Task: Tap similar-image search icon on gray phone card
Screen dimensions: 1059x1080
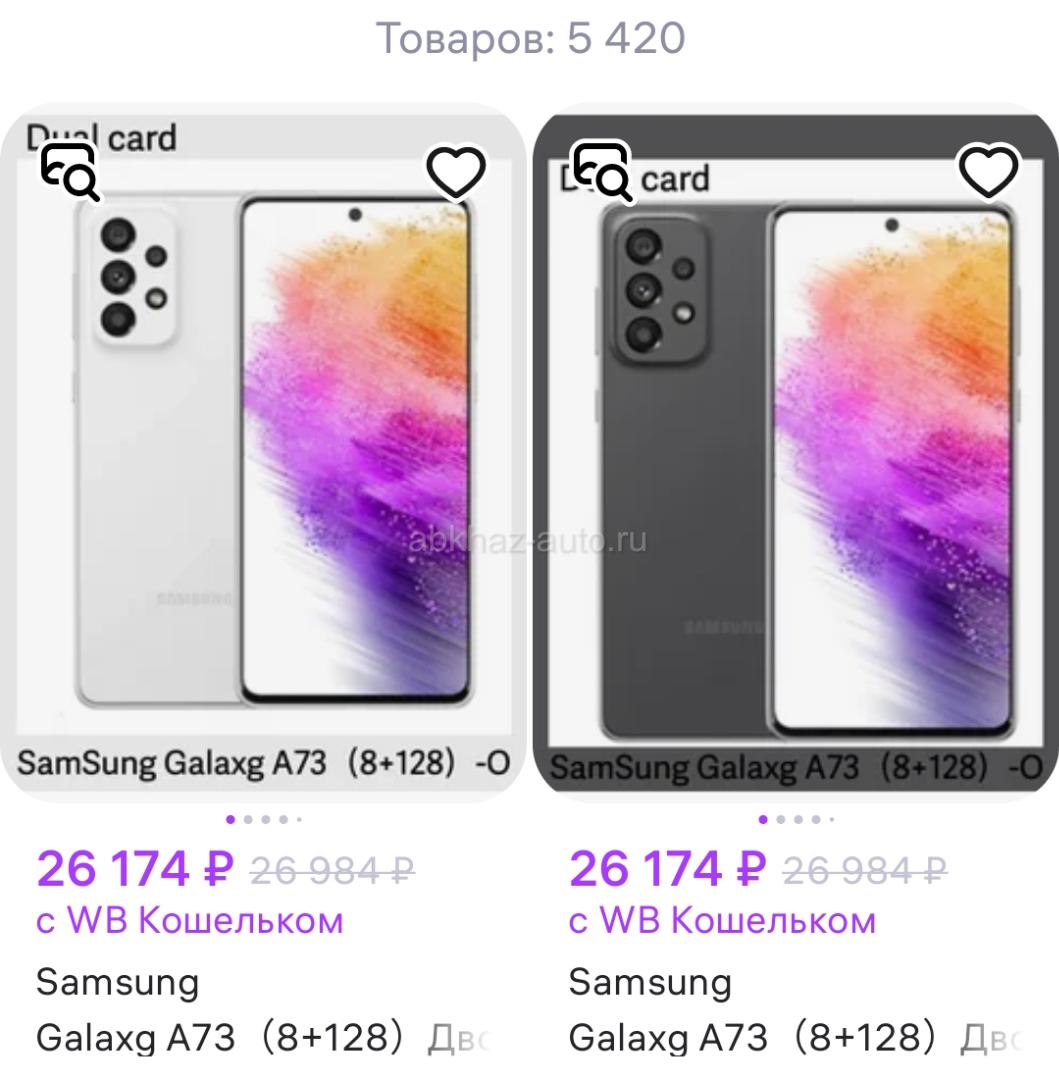Action: (x=602, y=172)
